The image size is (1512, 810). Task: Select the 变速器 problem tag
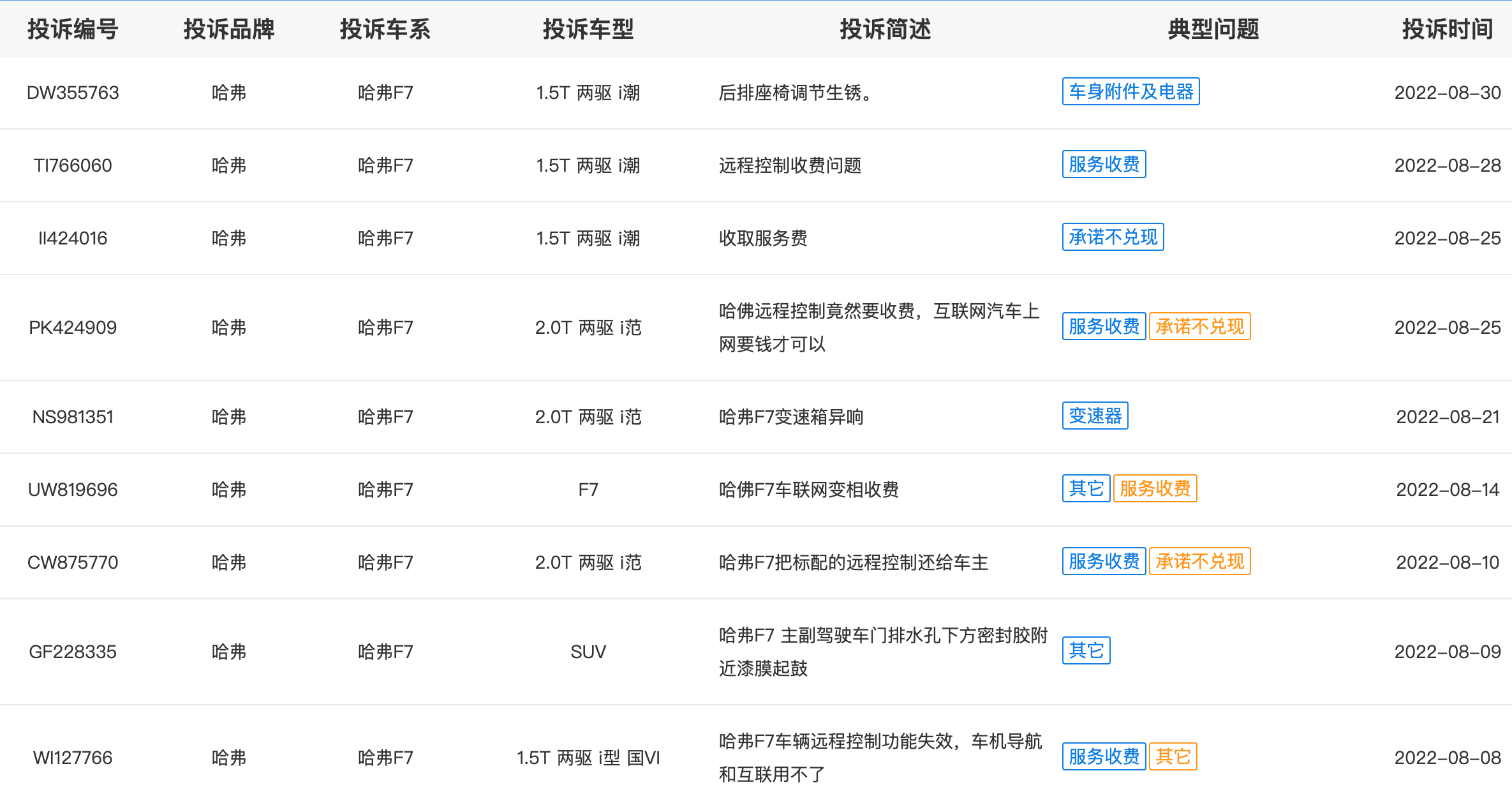tap(1095, 416)
